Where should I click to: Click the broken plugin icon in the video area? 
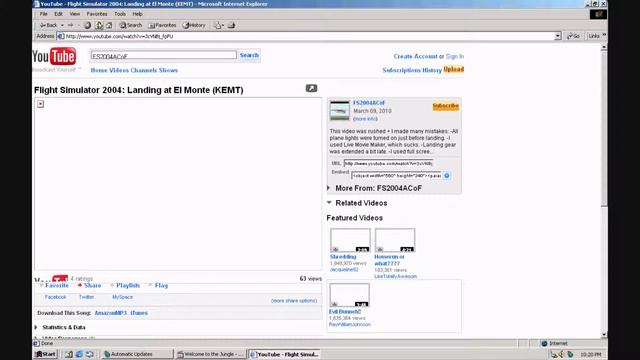click(40, 104)
